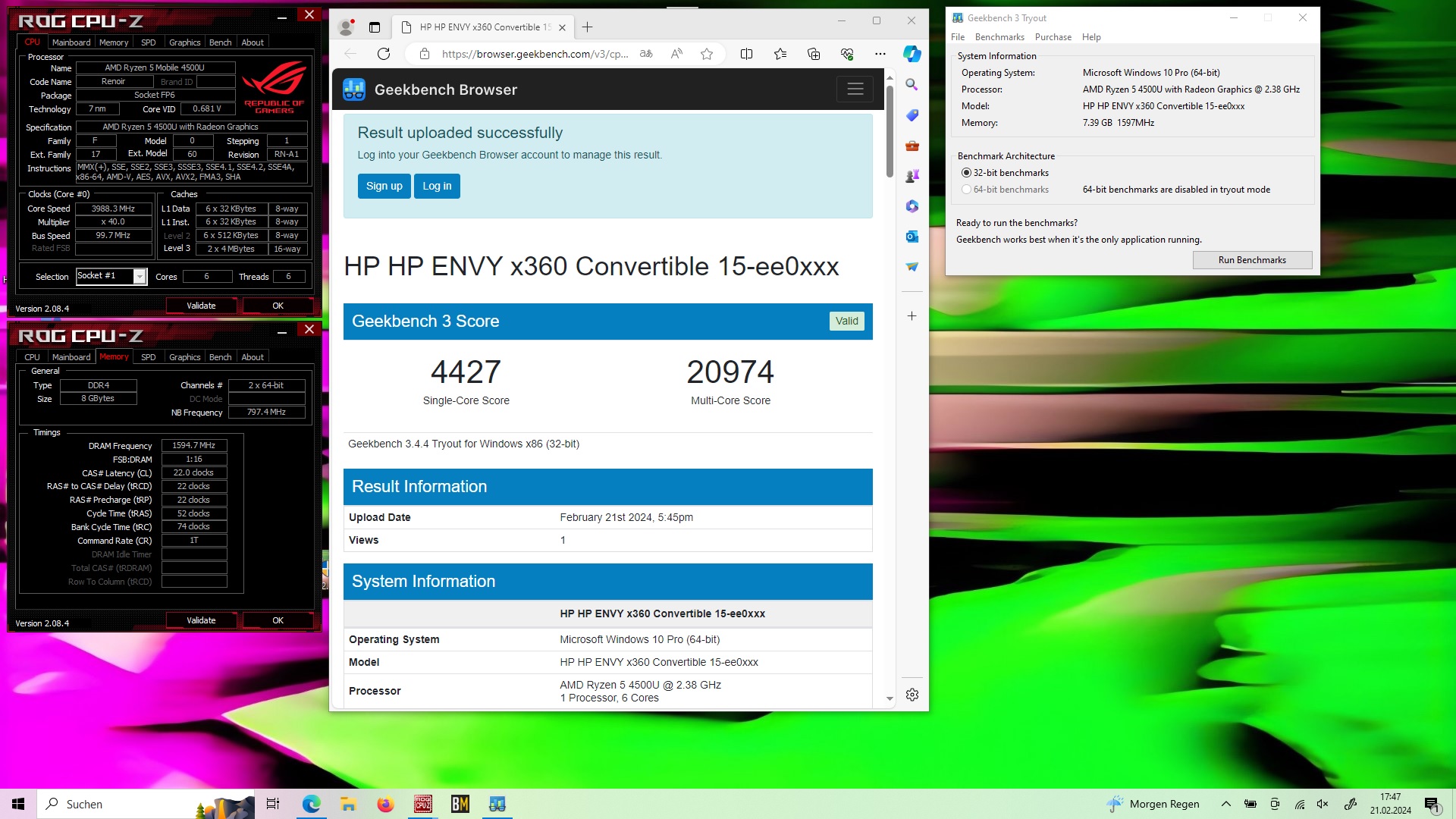Screen dimensions: 1456x819
Task: Open Bench tab in bottom CPU-Z window
Action: [221, 357]
